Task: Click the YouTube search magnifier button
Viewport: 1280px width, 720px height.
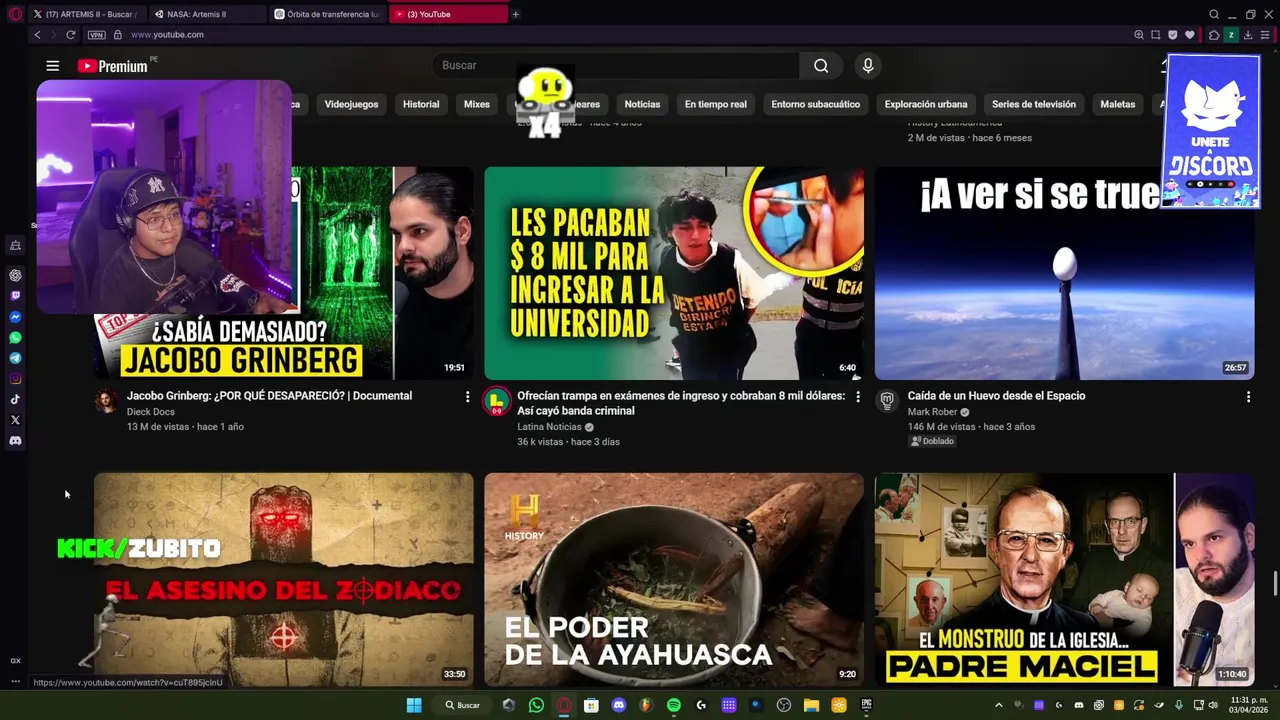Action: (x=821, y=66)
